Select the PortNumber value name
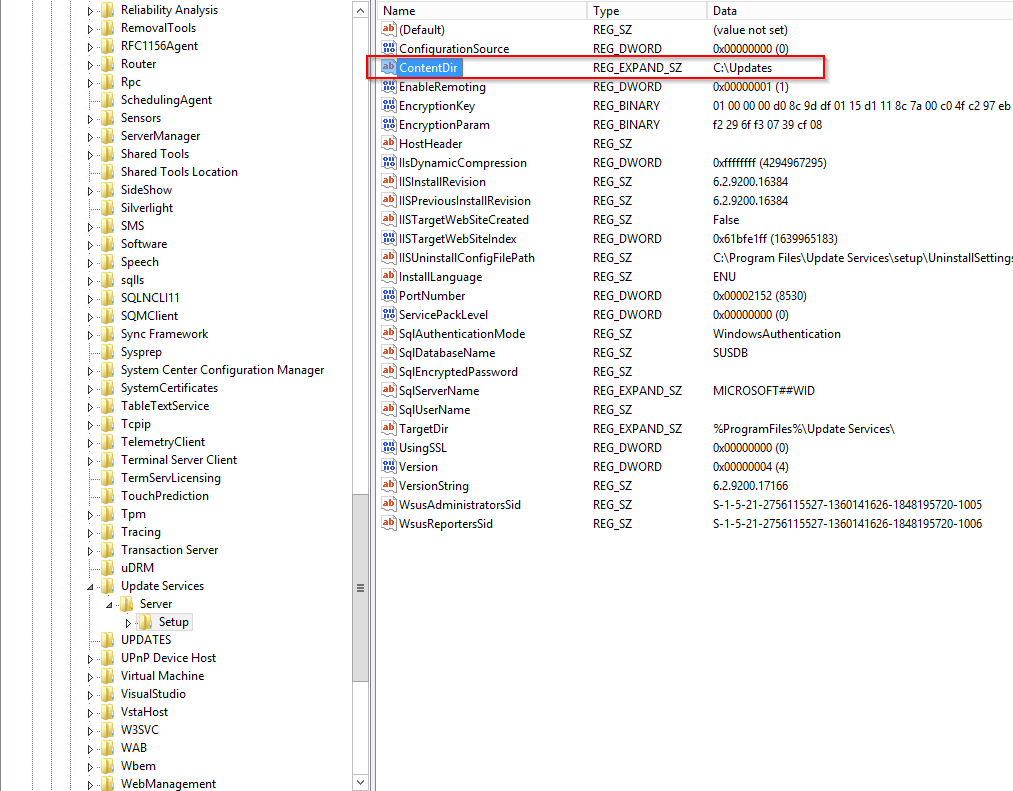 432,295
